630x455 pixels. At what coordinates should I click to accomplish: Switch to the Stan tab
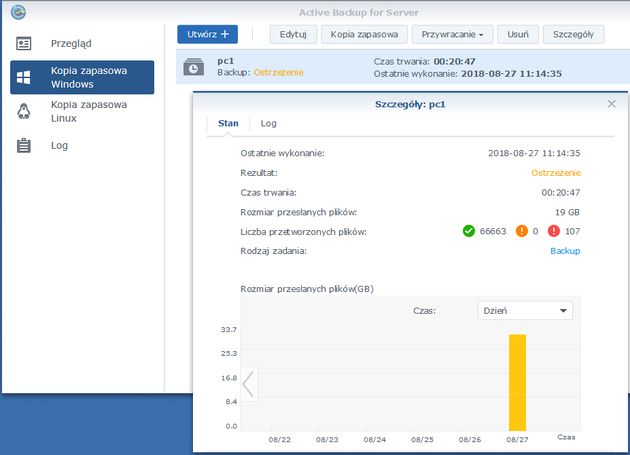[x=228, y=123]
